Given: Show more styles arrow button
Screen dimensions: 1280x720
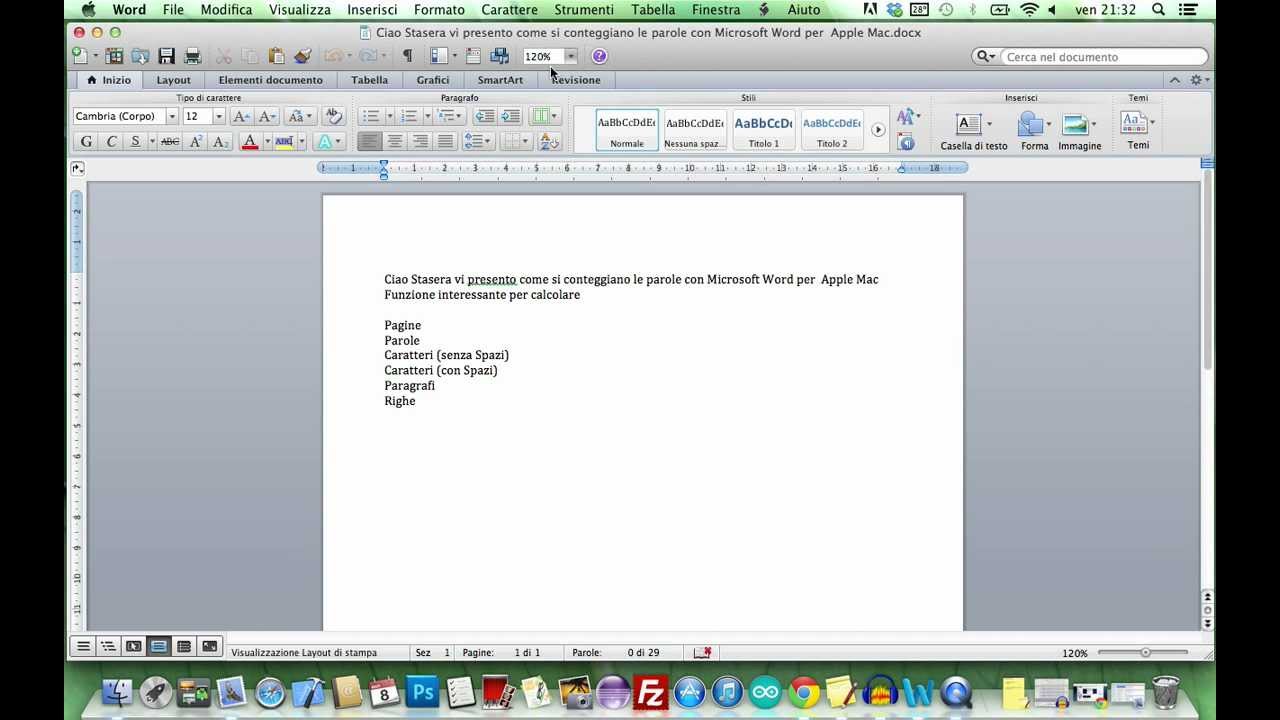Looking at the screenshot, I should [878, 130].
